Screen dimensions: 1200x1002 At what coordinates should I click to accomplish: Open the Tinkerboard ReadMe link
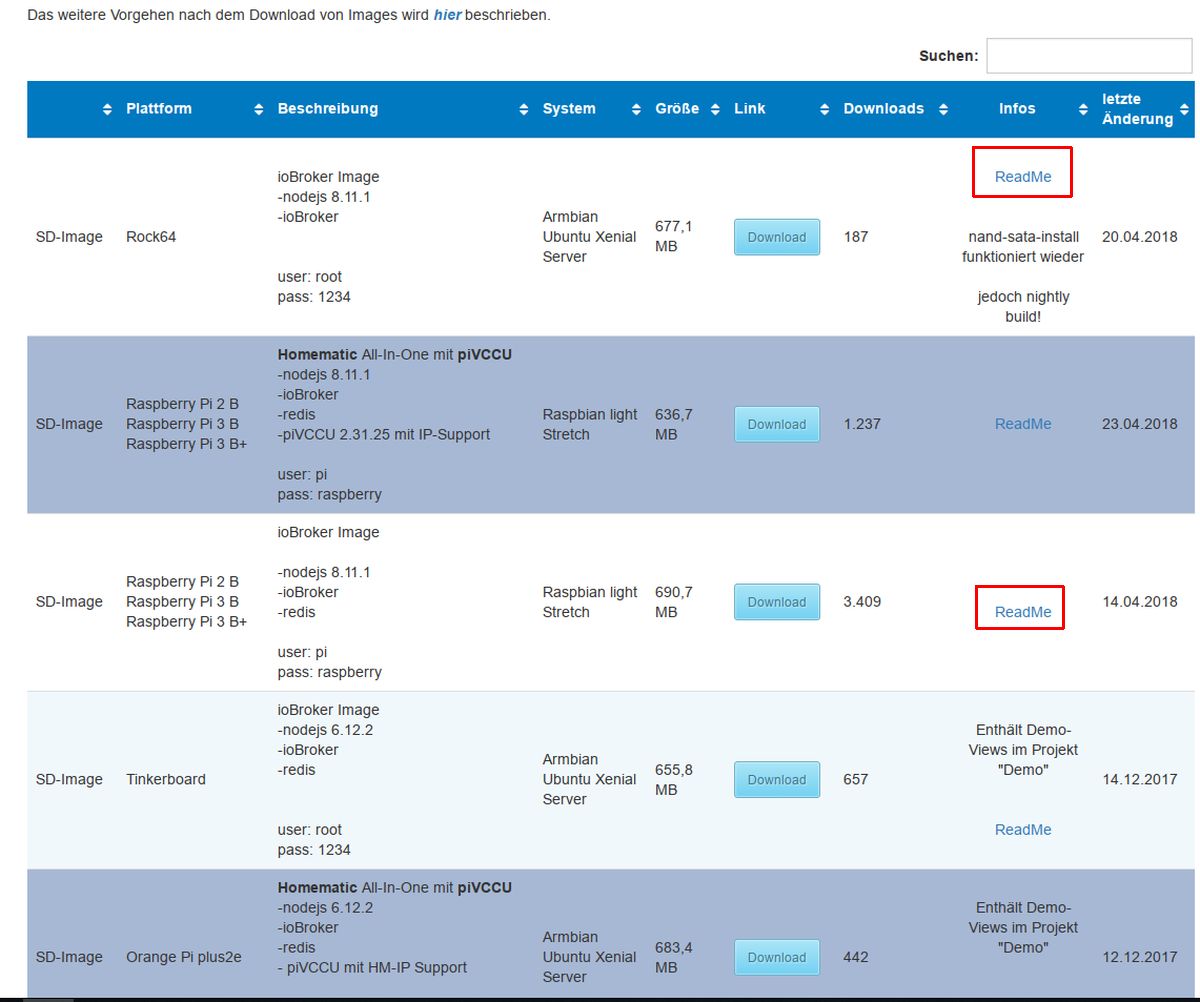(x=1023, y=829)
